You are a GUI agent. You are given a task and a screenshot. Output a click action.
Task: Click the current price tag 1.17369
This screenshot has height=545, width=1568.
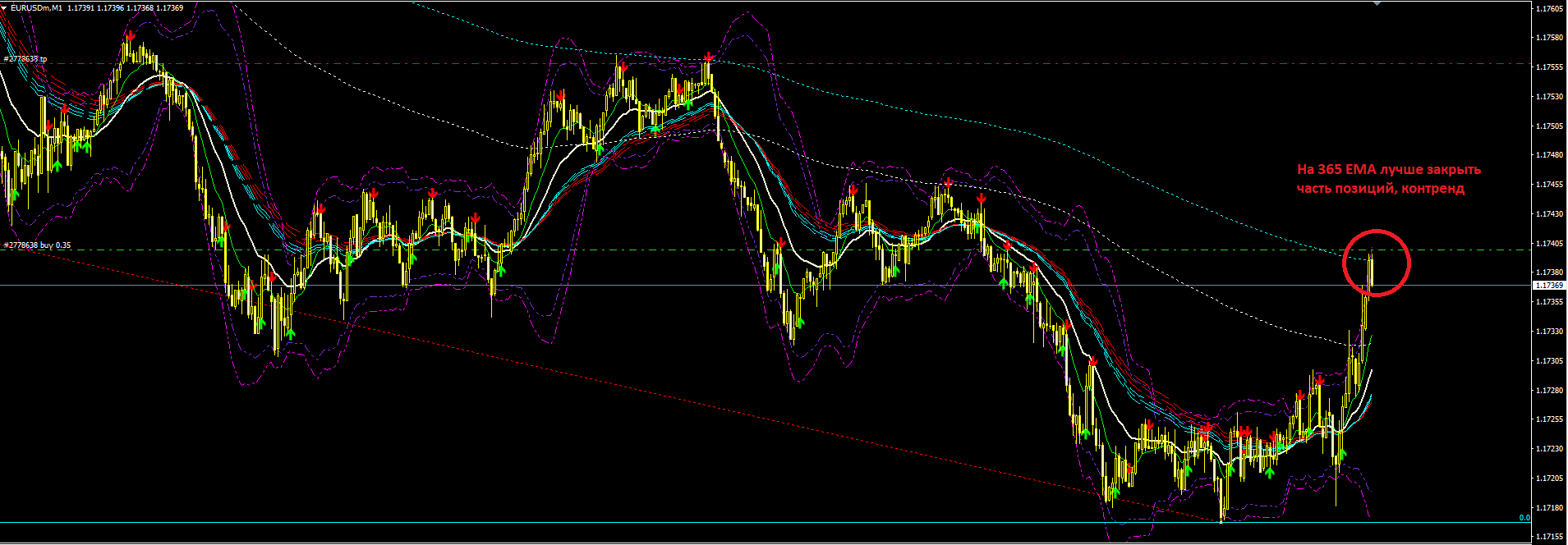click(x=1549, y=286)
